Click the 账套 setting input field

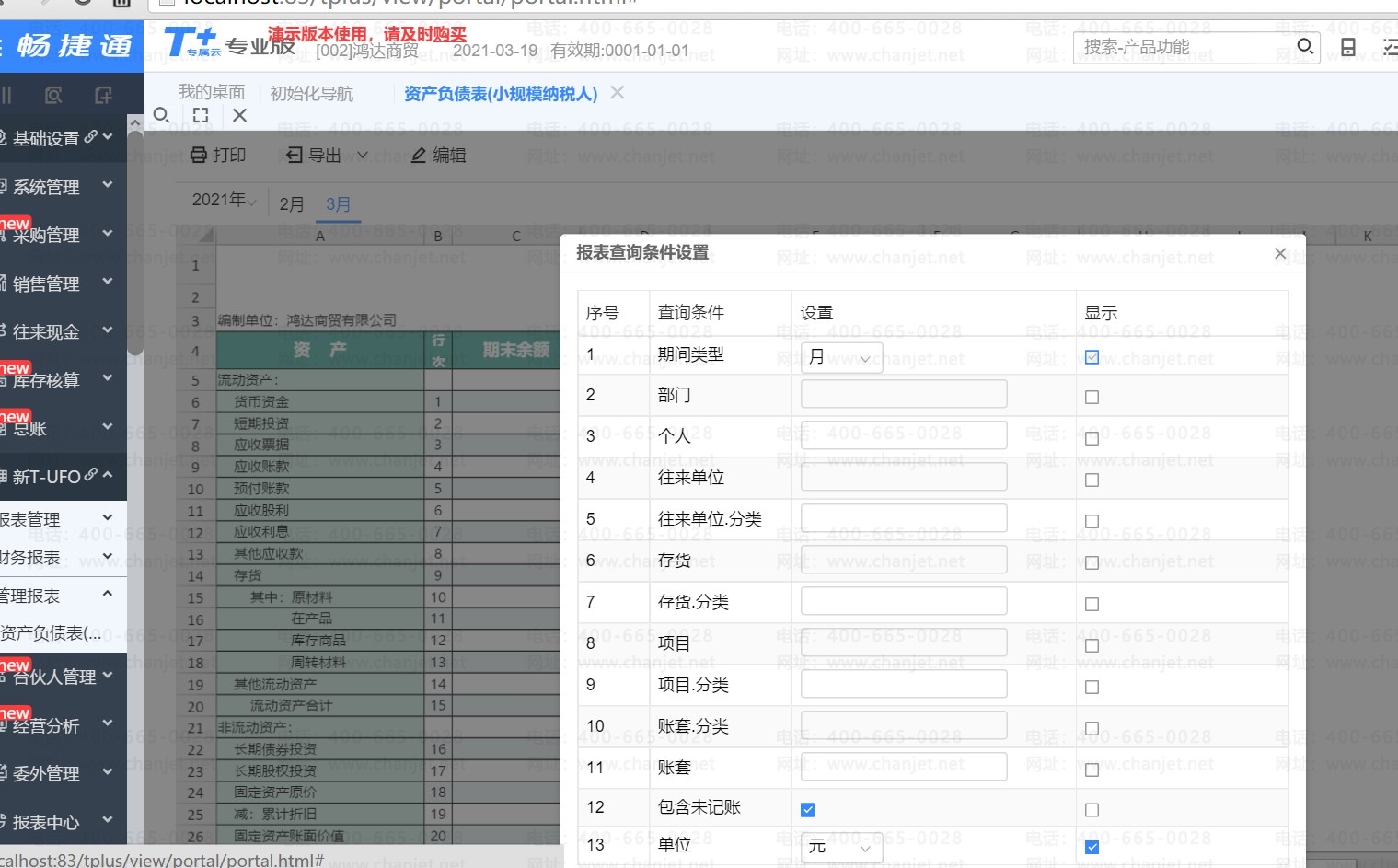tap(904, 767)
